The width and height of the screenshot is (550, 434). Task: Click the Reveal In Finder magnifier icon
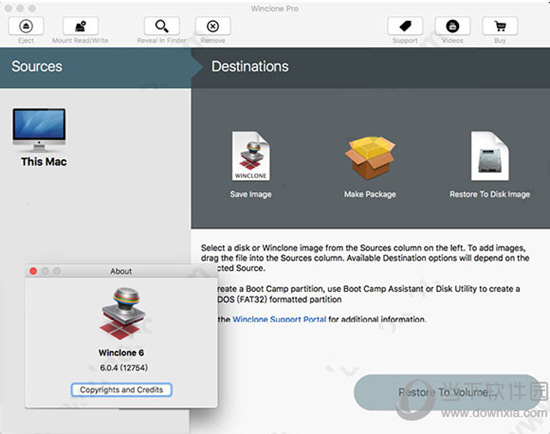(x=162, y=26)
